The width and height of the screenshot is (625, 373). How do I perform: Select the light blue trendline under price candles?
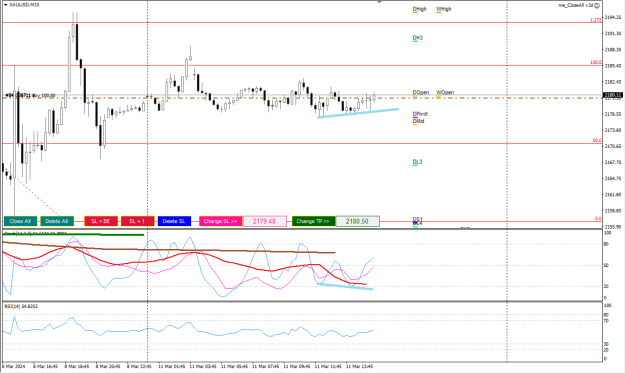pos(358,113)
